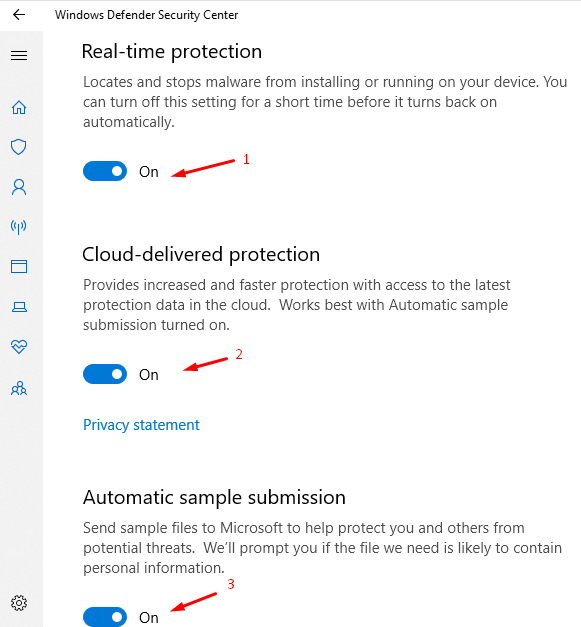Open Virus & threat protection shield icon
This screenshot has width=581, height=627.
click(x=19, y=147)
